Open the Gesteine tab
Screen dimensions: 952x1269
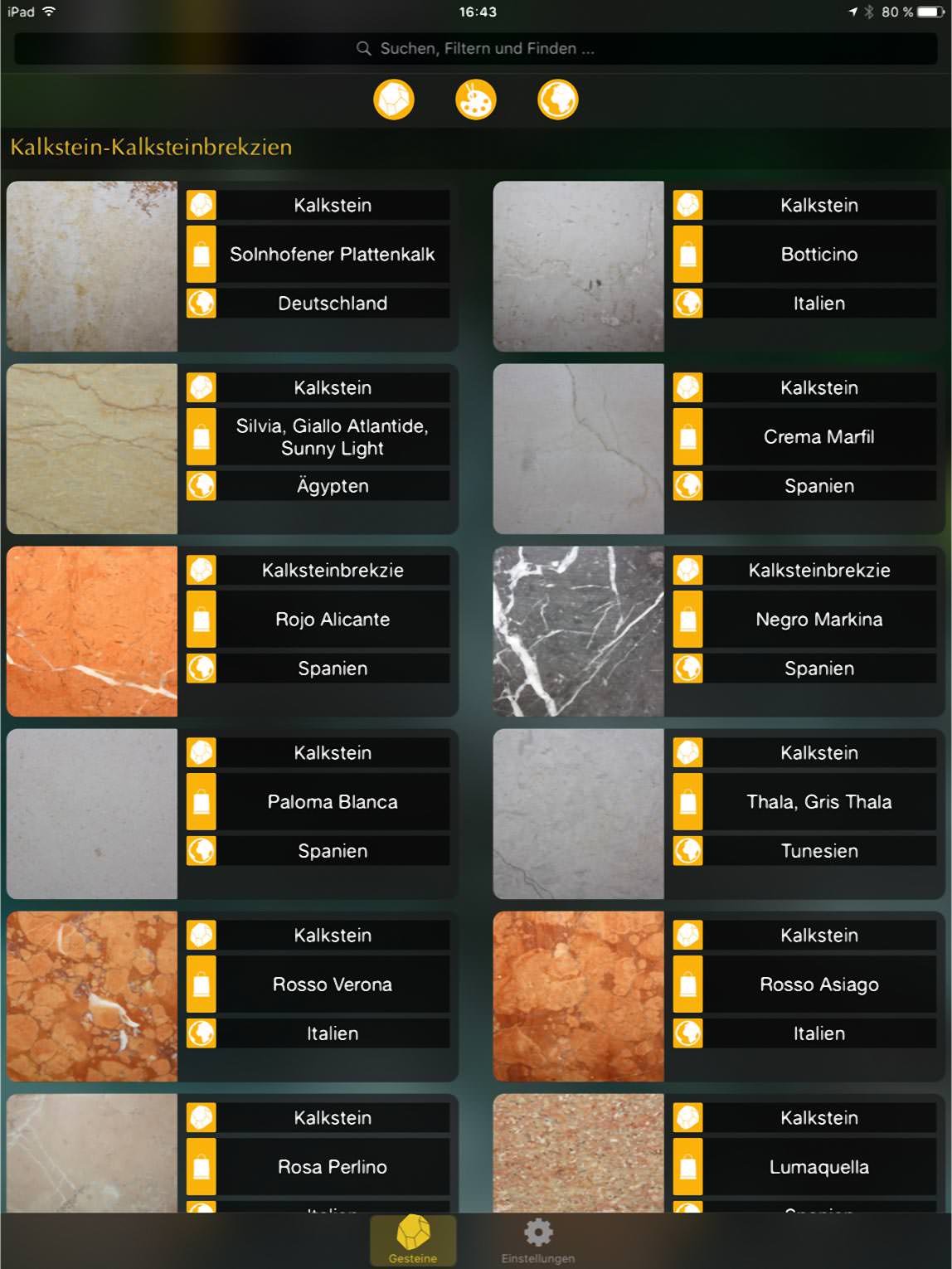(413, 1240)
